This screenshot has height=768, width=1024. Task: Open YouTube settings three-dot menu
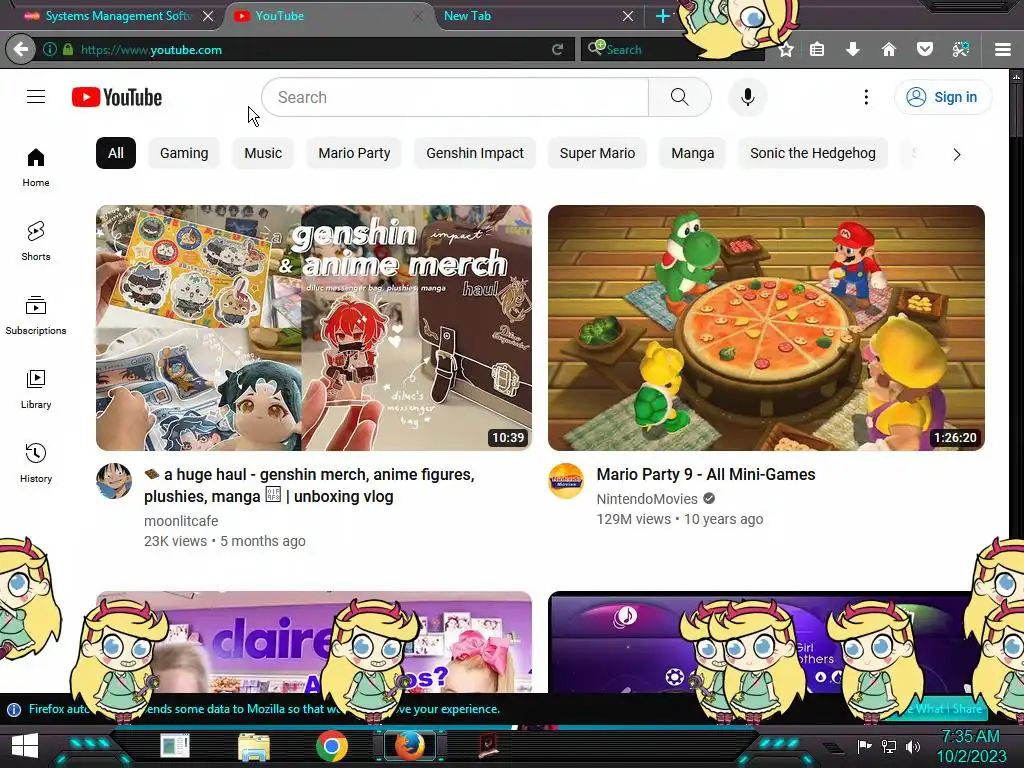(x=866, y=97)
